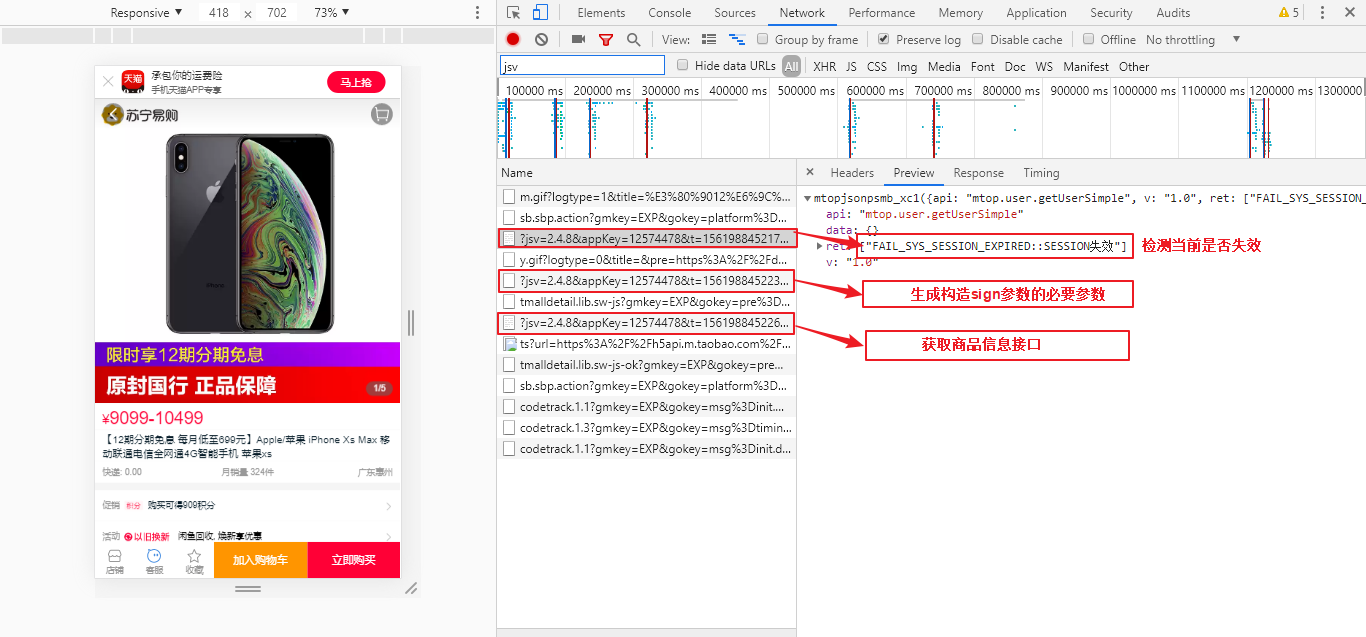Open the Application panel
This screenshot has width=1366, height=637.
pyautogui.click(x=1036, y=13)
